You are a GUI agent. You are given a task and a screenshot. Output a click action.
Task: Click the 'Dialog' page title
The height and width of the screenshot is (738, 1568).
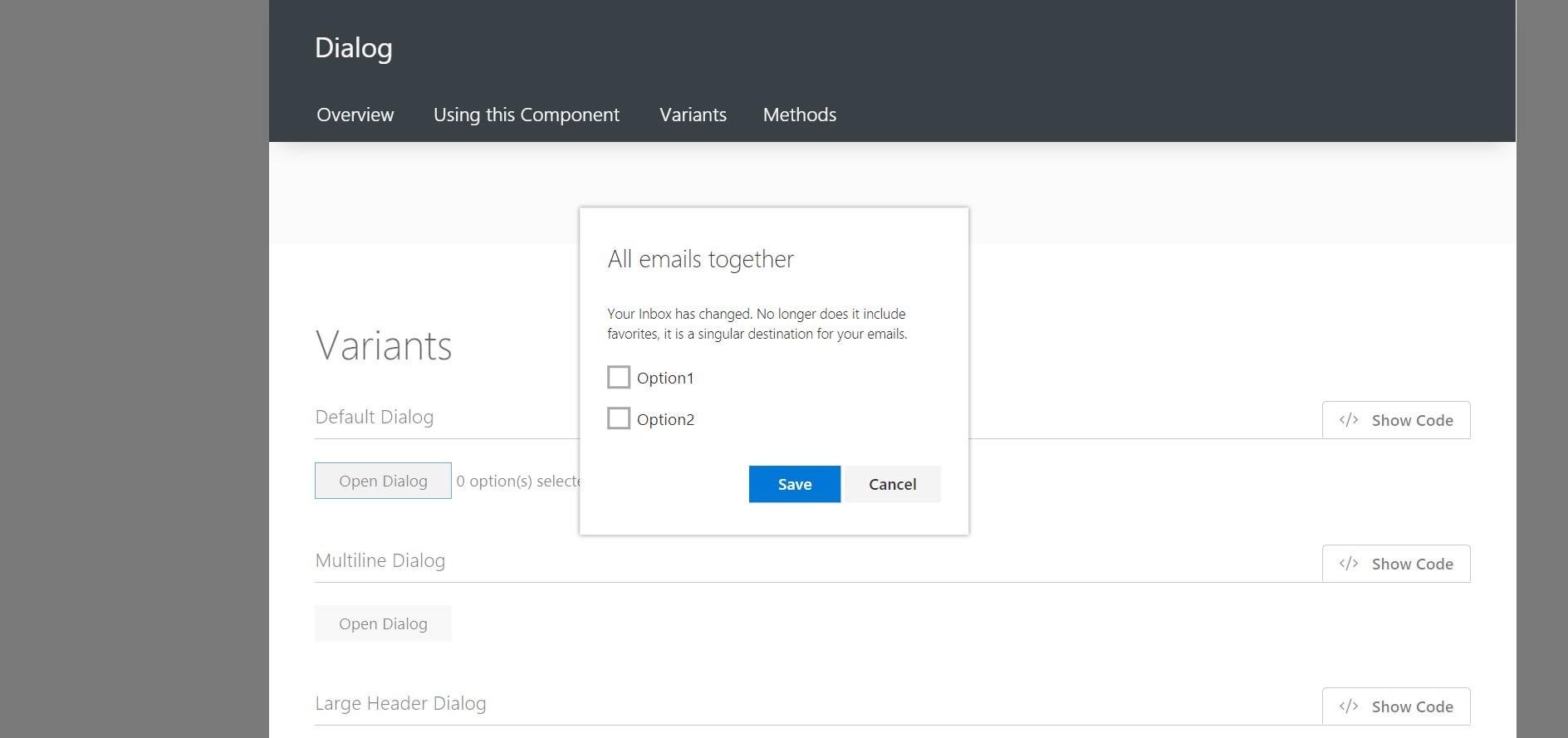coord(354,48)
